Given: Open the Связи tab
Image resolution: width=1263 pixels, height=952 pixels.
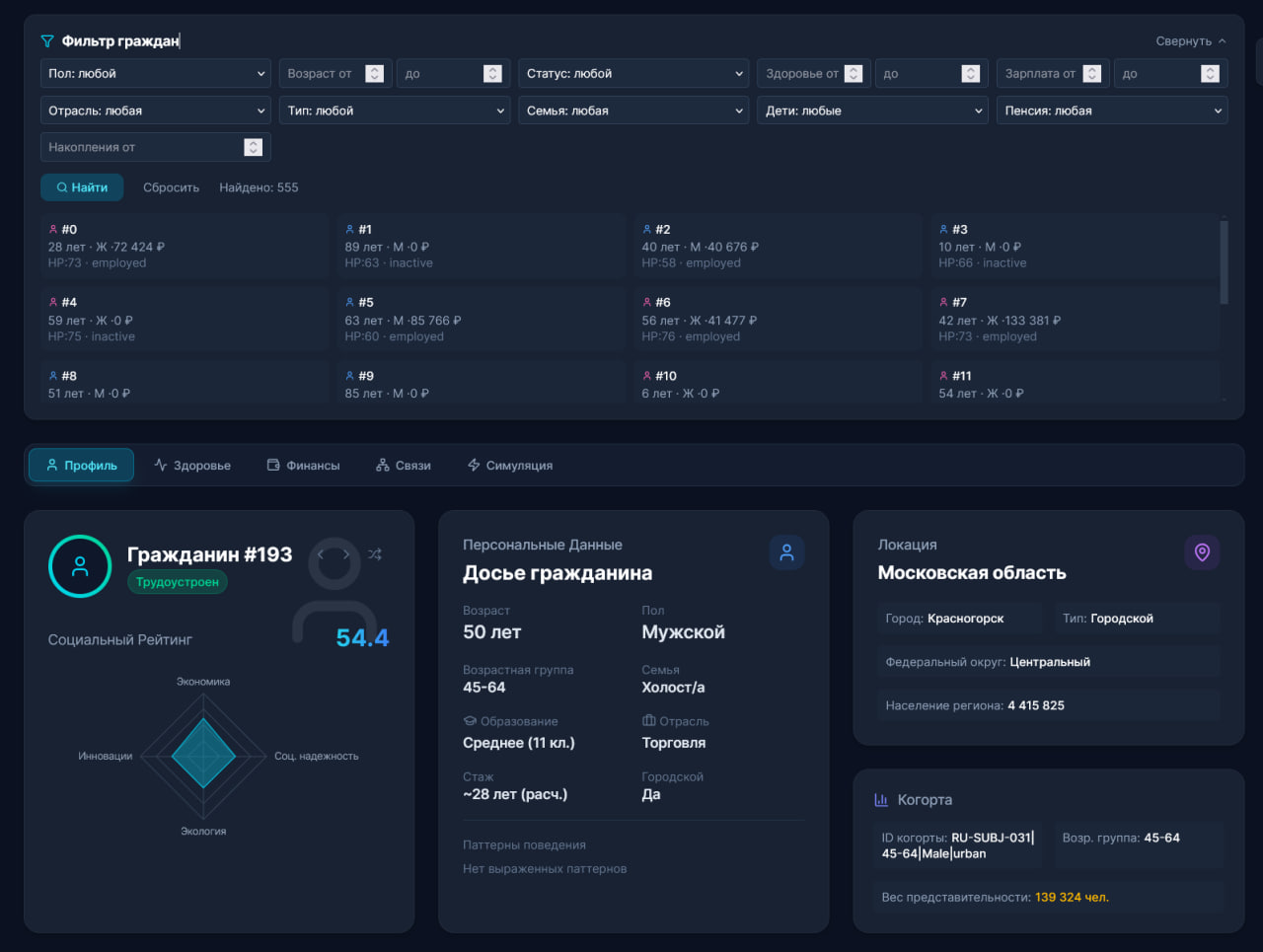Looking at the screenshot, I should click(x=404, y=465).
